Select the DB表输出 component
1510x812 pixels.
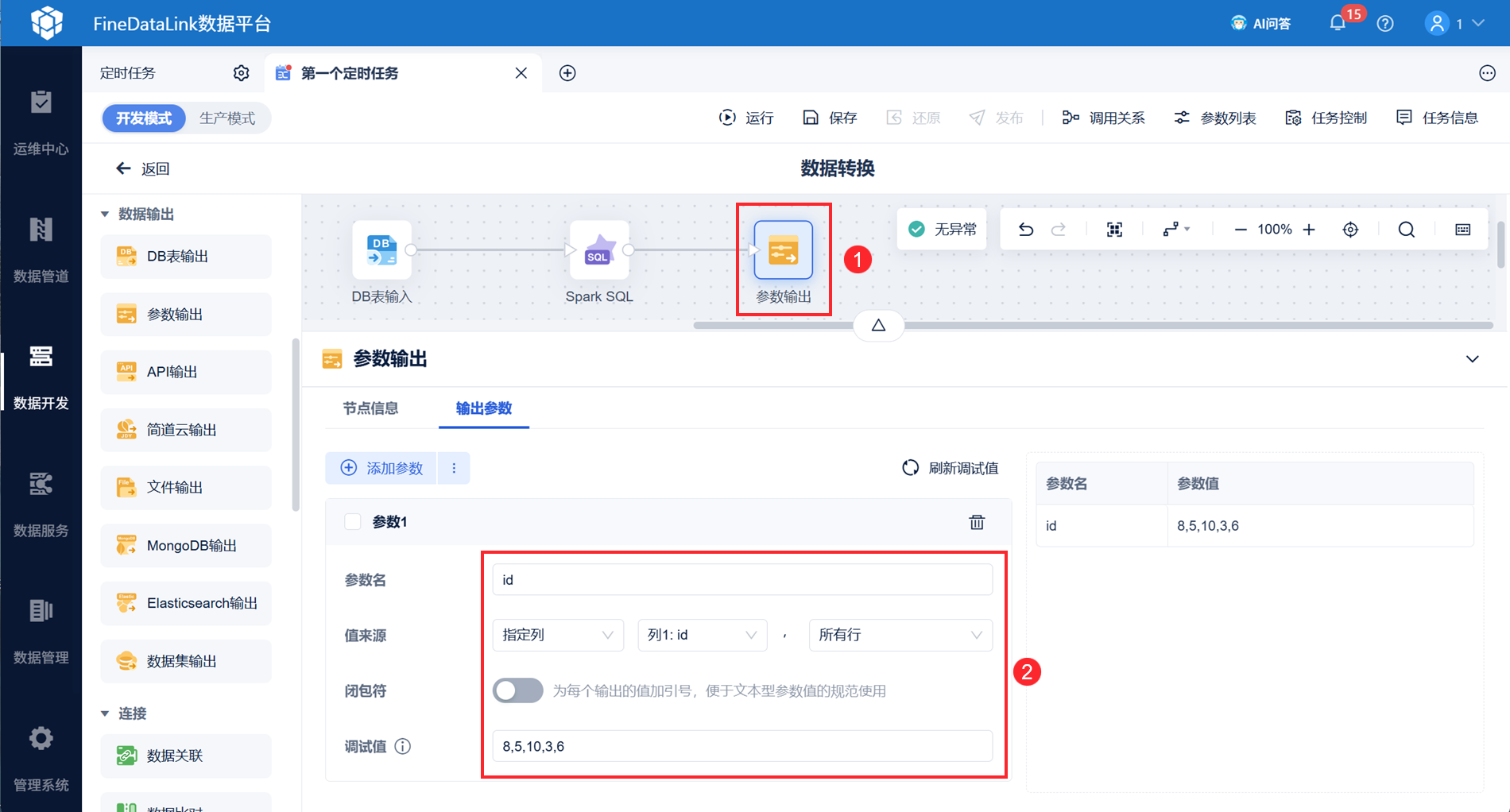pos(186,257)
